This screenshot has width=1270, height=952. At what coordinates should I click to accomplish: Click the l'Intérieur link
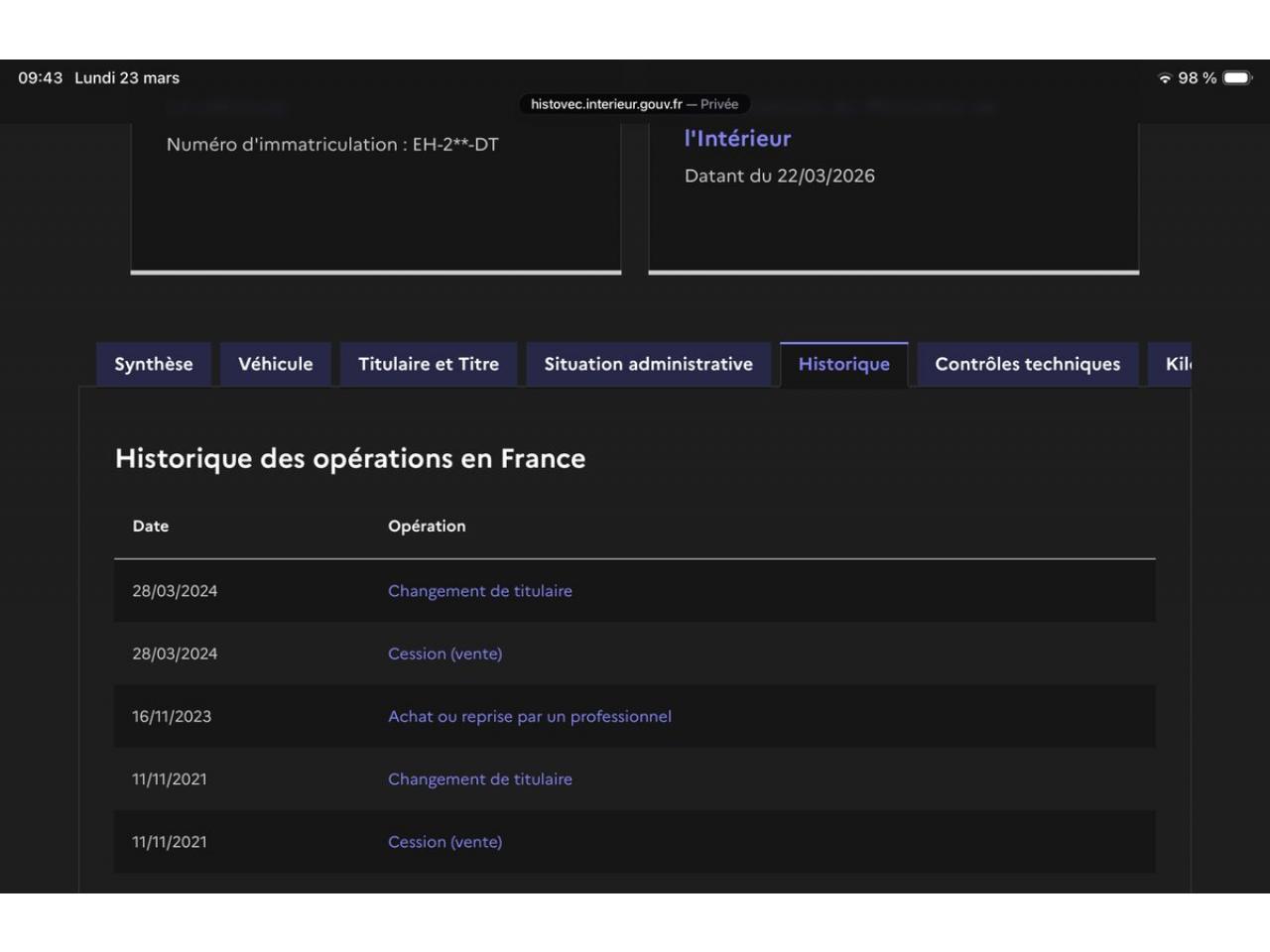point(737,139)
